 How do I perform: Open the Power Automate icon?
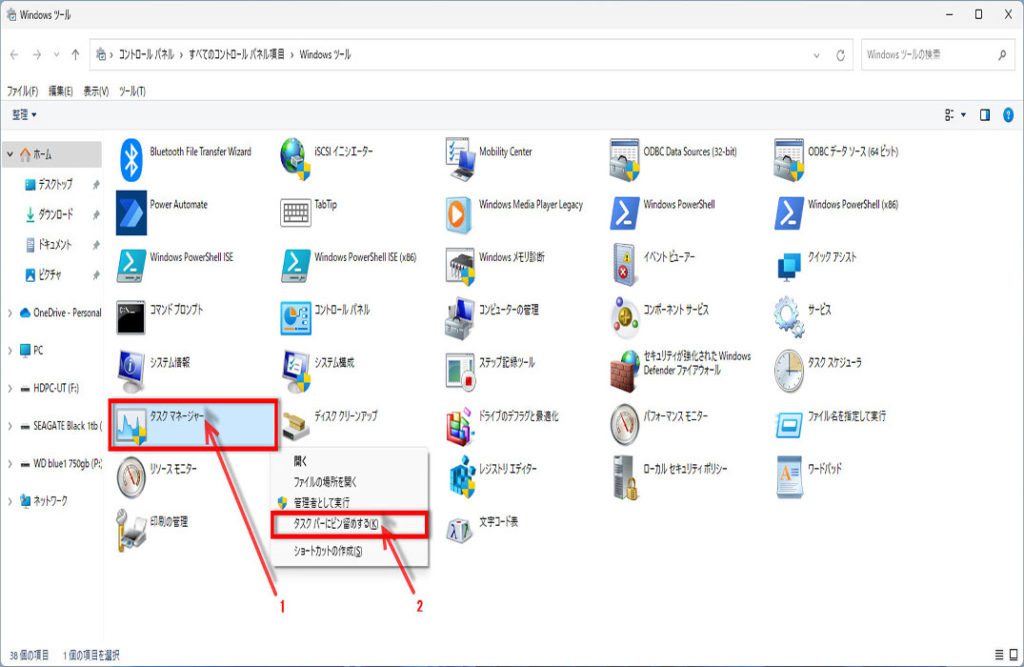click(132, 211)
